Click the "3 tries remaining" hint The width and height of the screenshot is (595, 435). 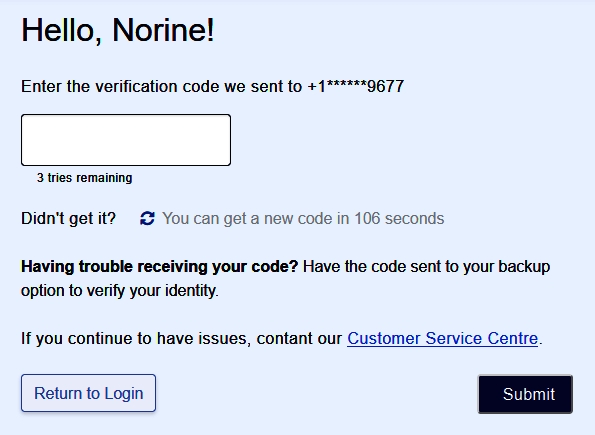coord(85,178)
